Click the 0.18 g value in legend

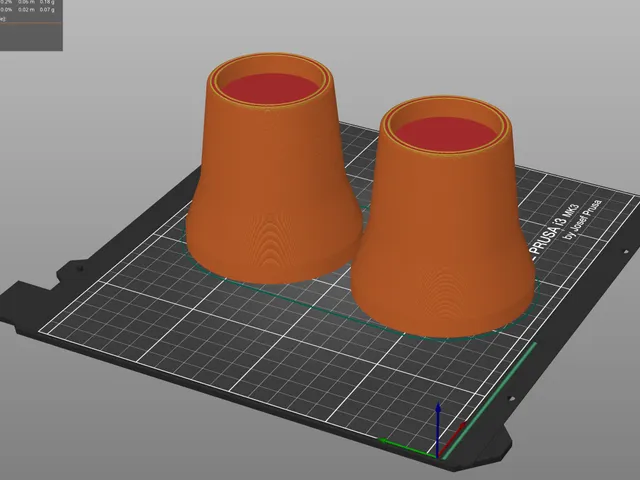[x=47, y=2]
